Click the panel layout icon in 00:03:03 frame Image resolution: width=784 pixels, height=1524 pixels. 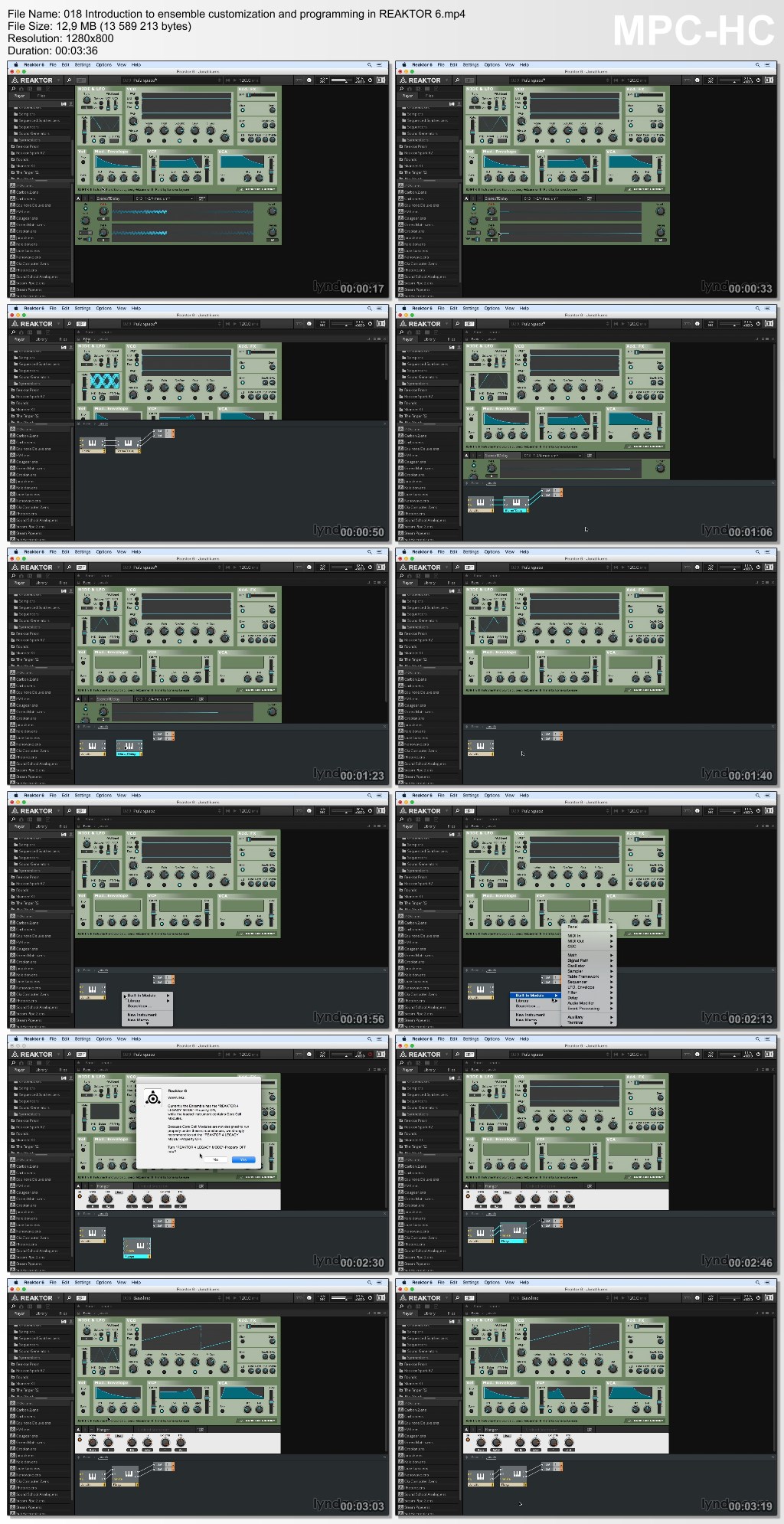tap(381, 1297)
